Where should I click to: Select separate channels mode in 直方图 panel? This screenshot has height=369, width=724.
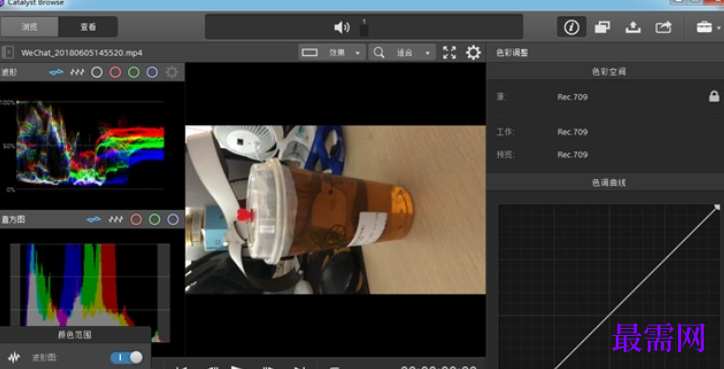(115, 219)
